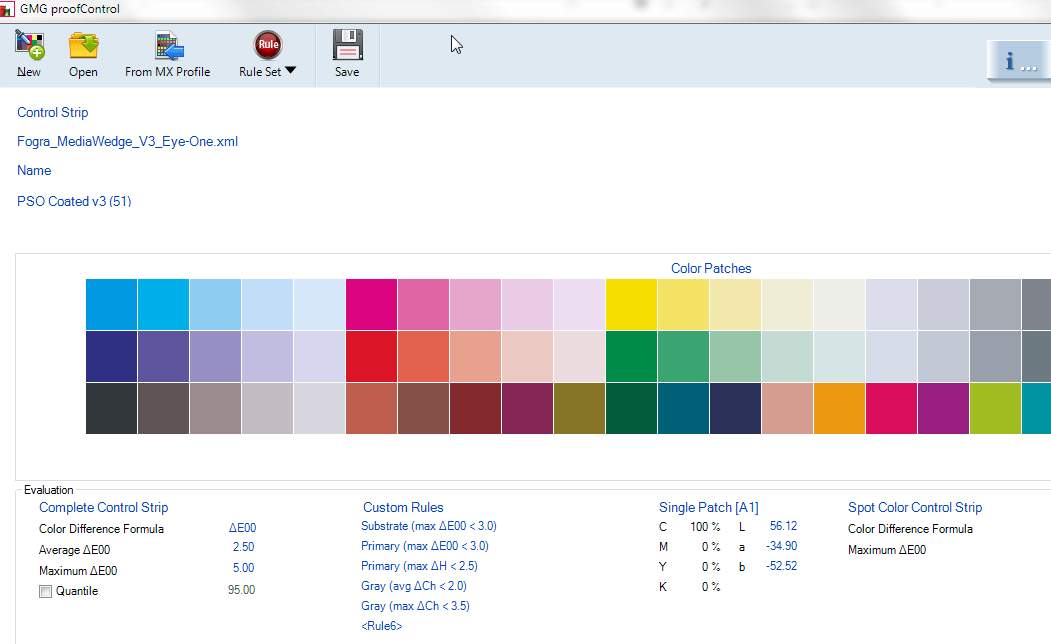This screenshot has height=644, width=1051.
Task: Click the L value 56.12
Action: [x=784, y=526]
